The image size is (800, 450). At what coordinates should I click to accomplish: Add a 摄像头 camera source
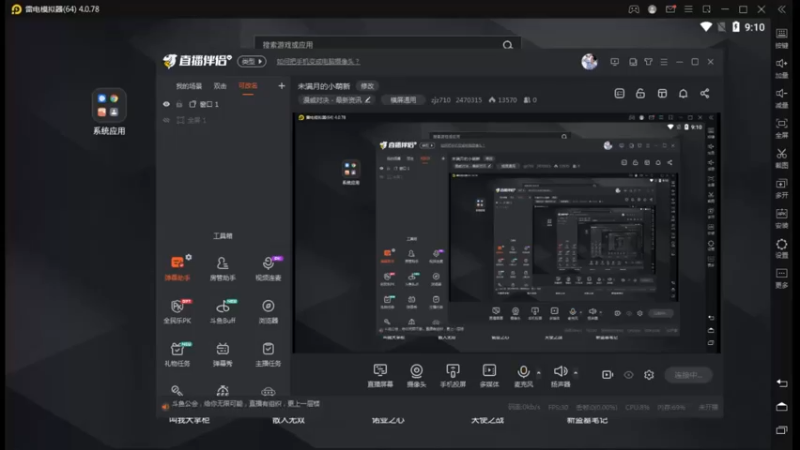pos(416,376)
